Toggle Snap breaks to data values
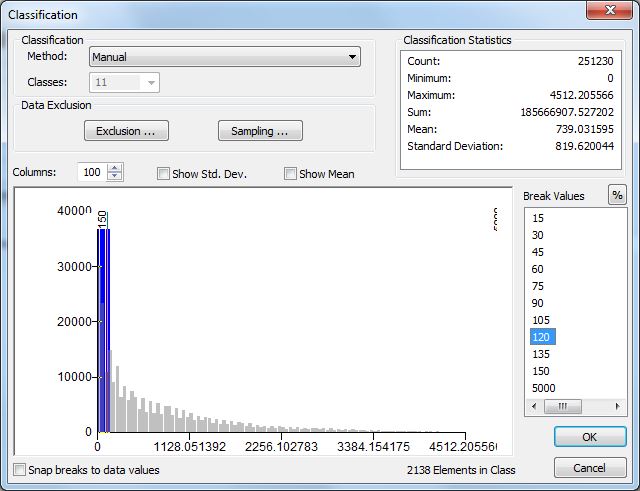Viewport: 640px width, 491px height. pos(21,469)
